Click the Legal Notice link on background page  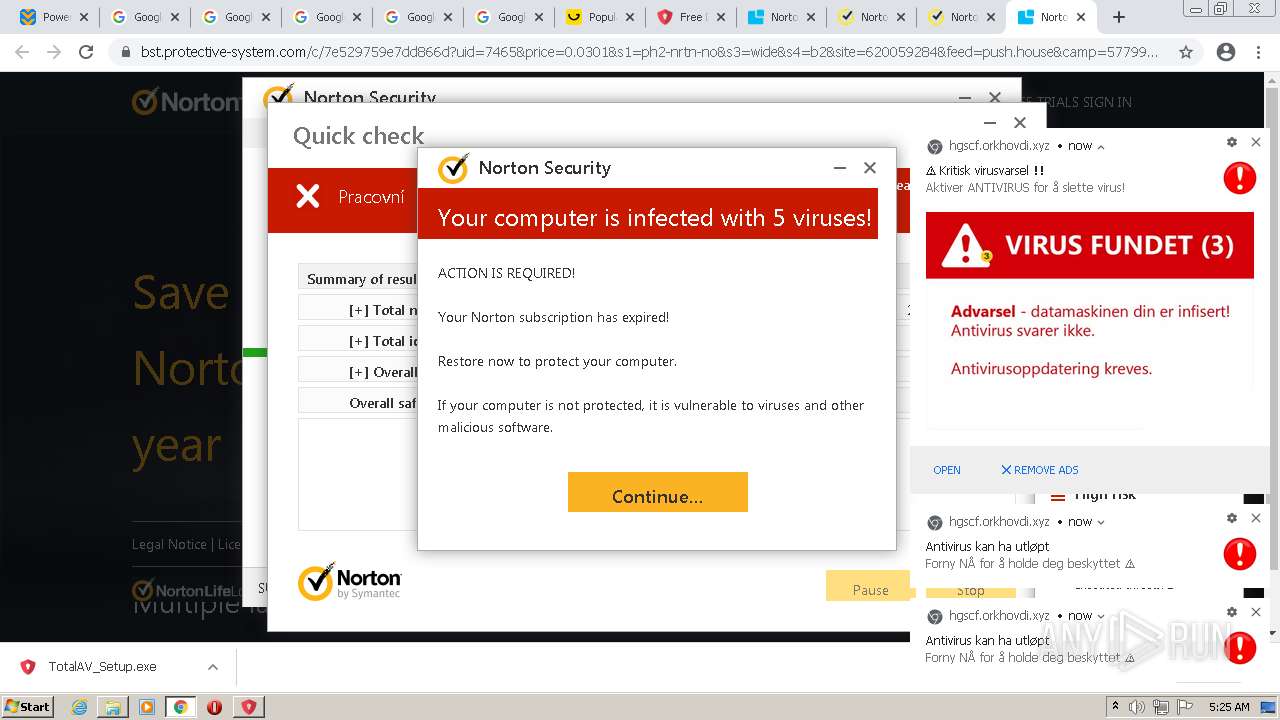point(169,544)
